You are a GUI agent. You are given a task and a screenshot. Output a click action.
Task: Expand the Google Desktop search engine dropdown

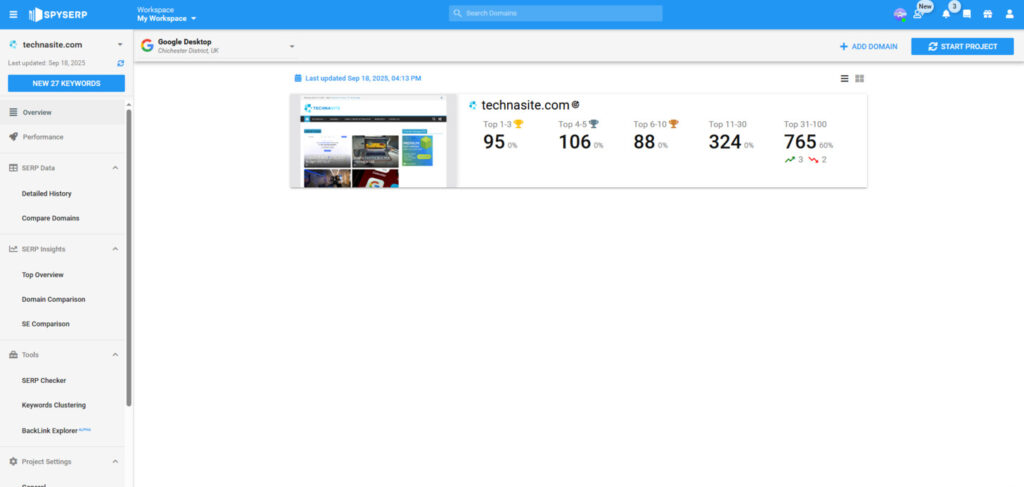292,46
